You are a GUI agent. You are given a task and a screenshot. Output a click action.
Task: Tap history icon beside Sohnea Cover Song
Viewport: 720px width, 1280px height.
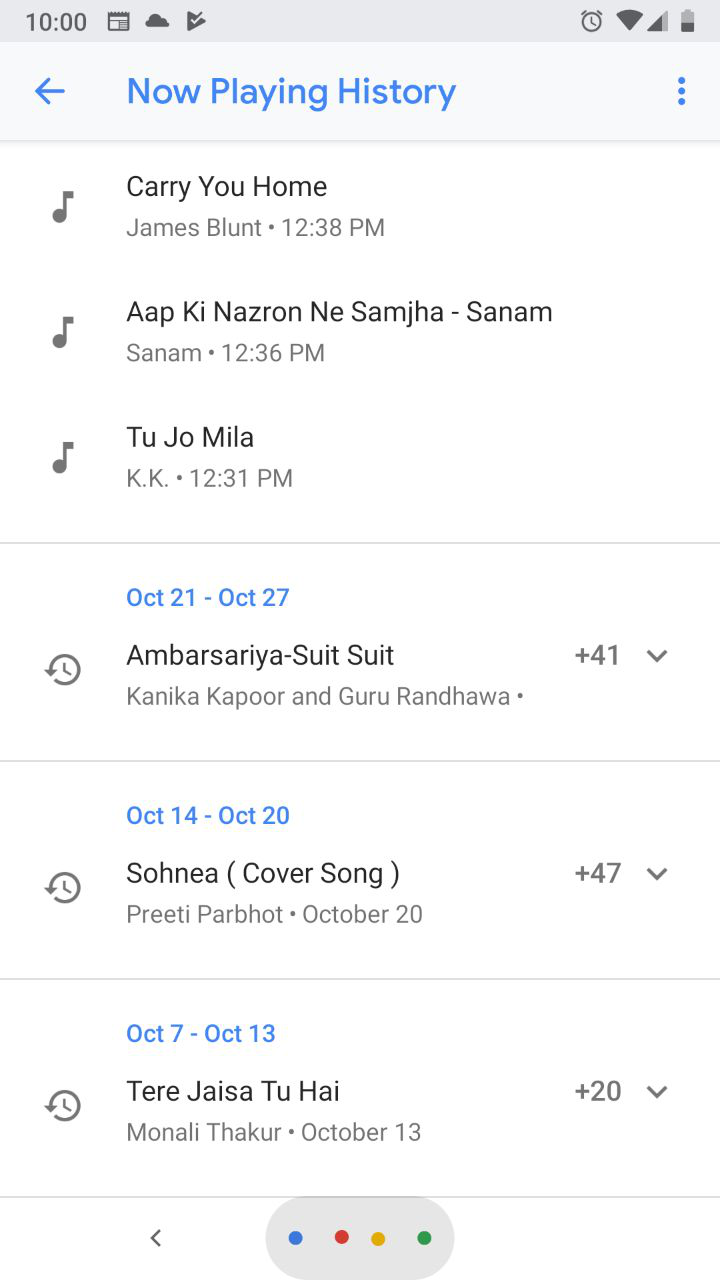pos(63,887)
